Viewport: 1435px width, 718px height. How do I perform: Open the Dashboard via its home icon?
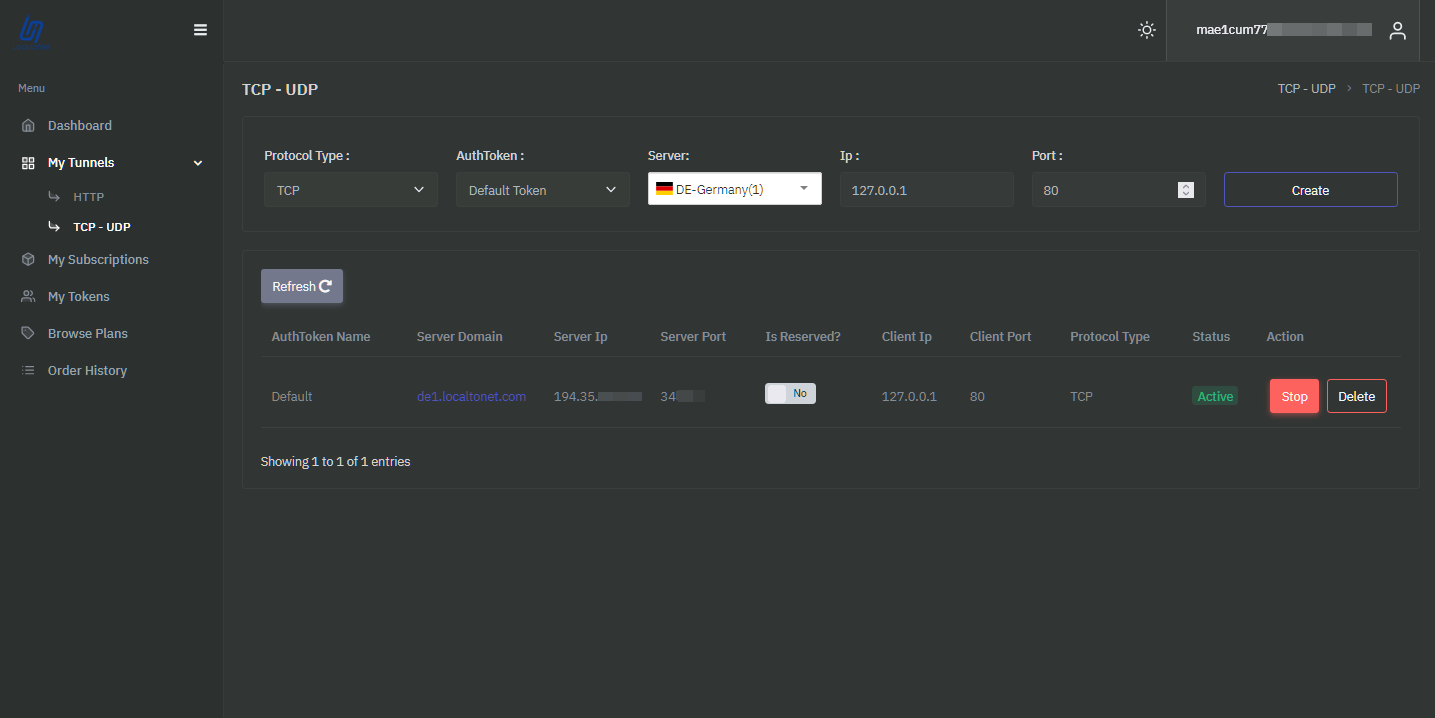[x=29, y=125]
